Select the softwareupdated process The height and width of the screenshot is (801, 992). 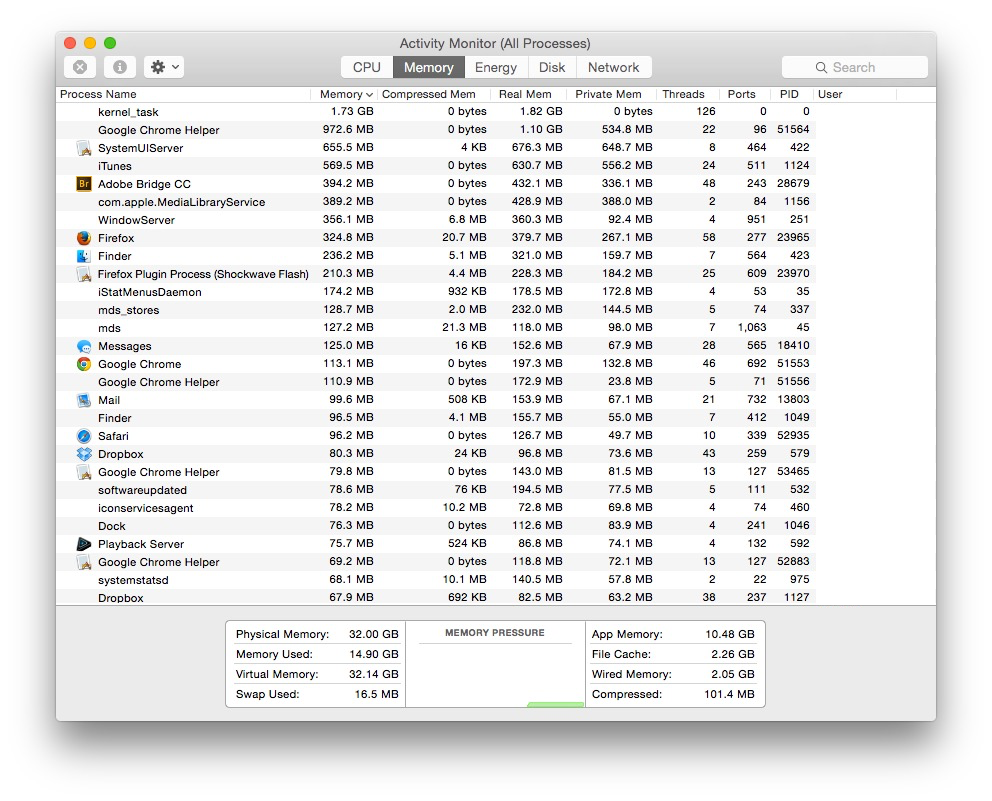436,490
